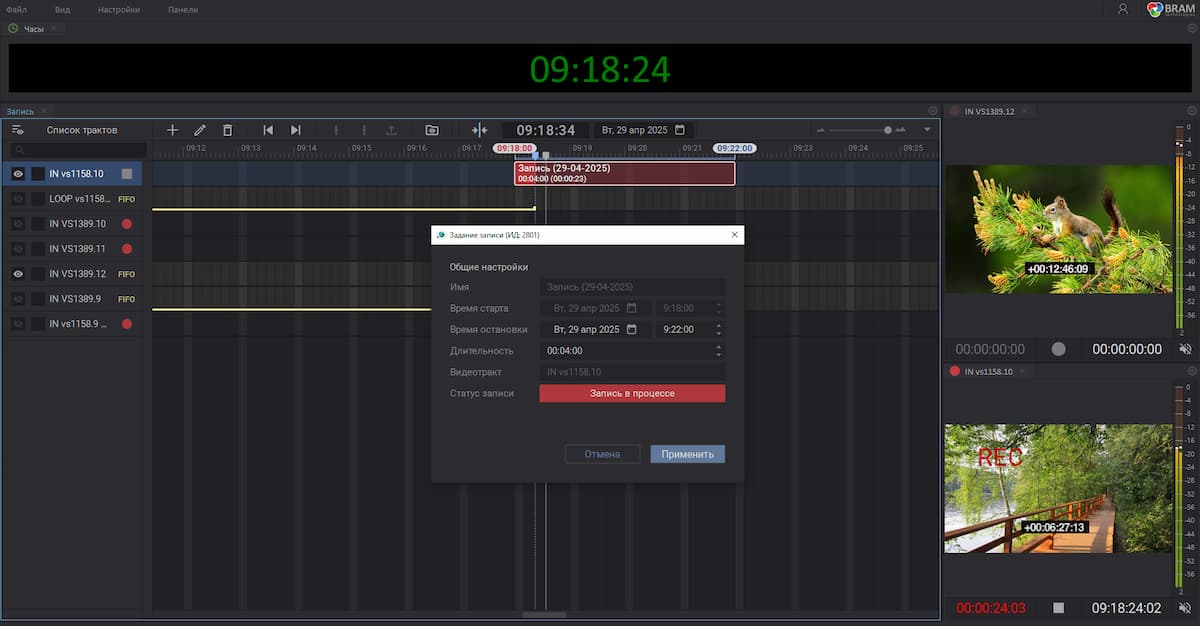Click the track list search field
The height and width of the screenshot is (626, 1200).
78,150
